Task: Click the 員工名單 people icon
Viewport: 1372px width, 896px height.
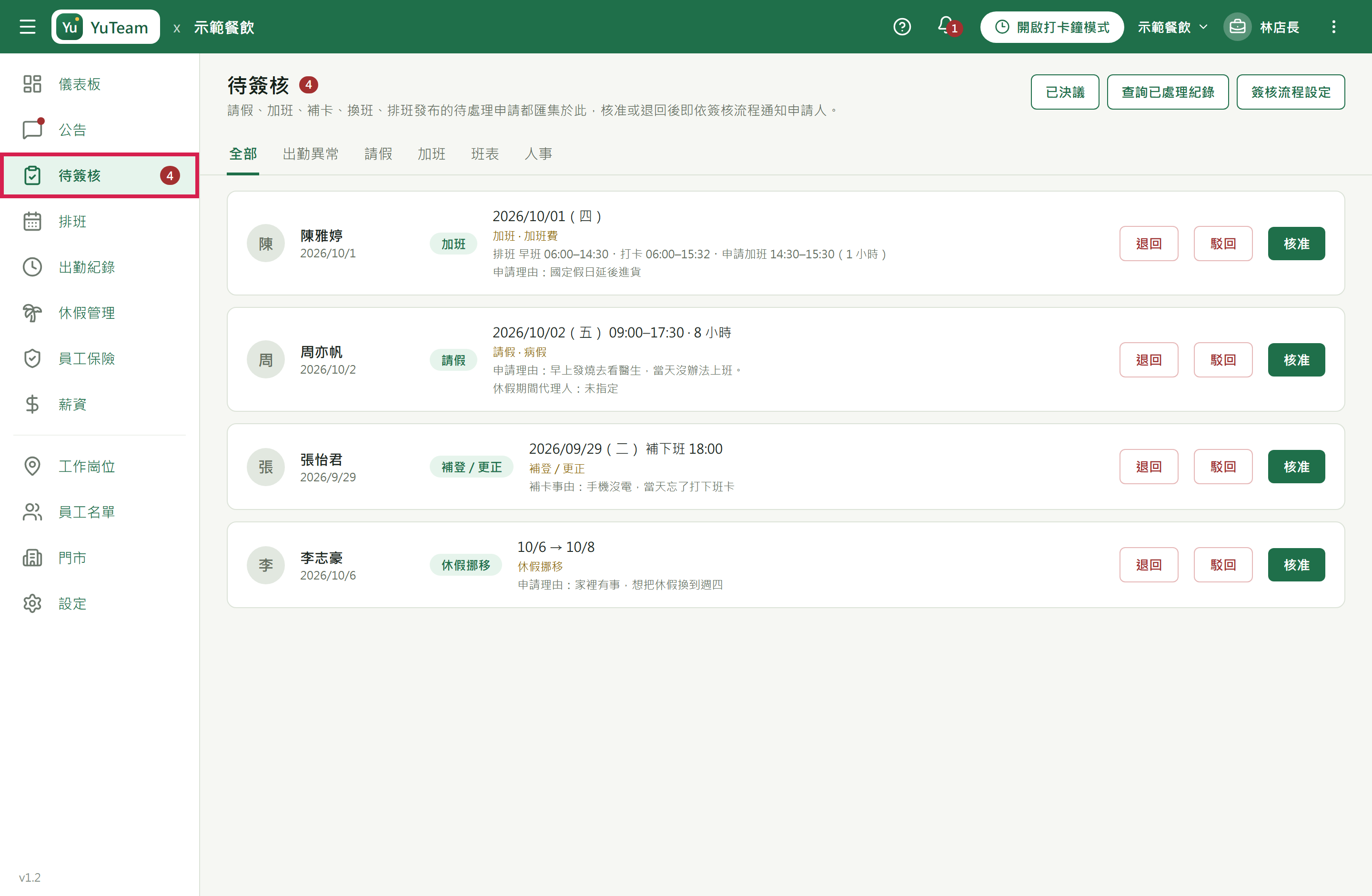Action: click(32, 512)
